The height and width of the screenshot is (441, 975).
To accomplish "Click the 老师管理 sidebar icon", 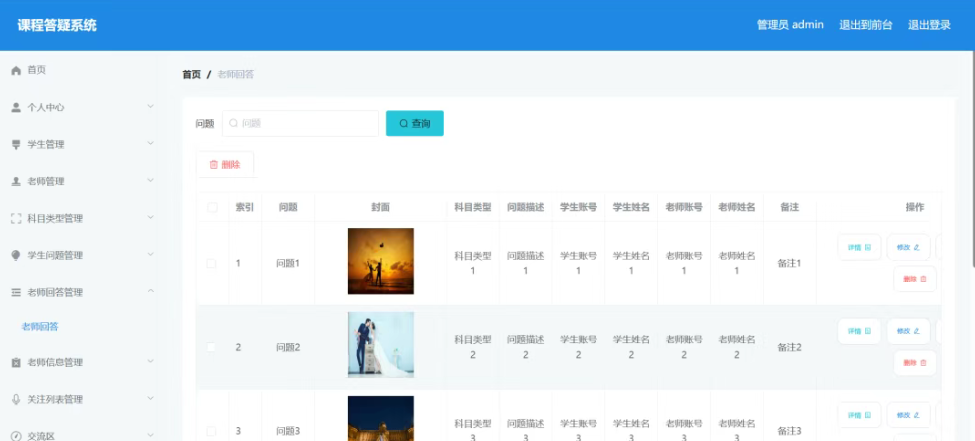I will pos(16,182).
